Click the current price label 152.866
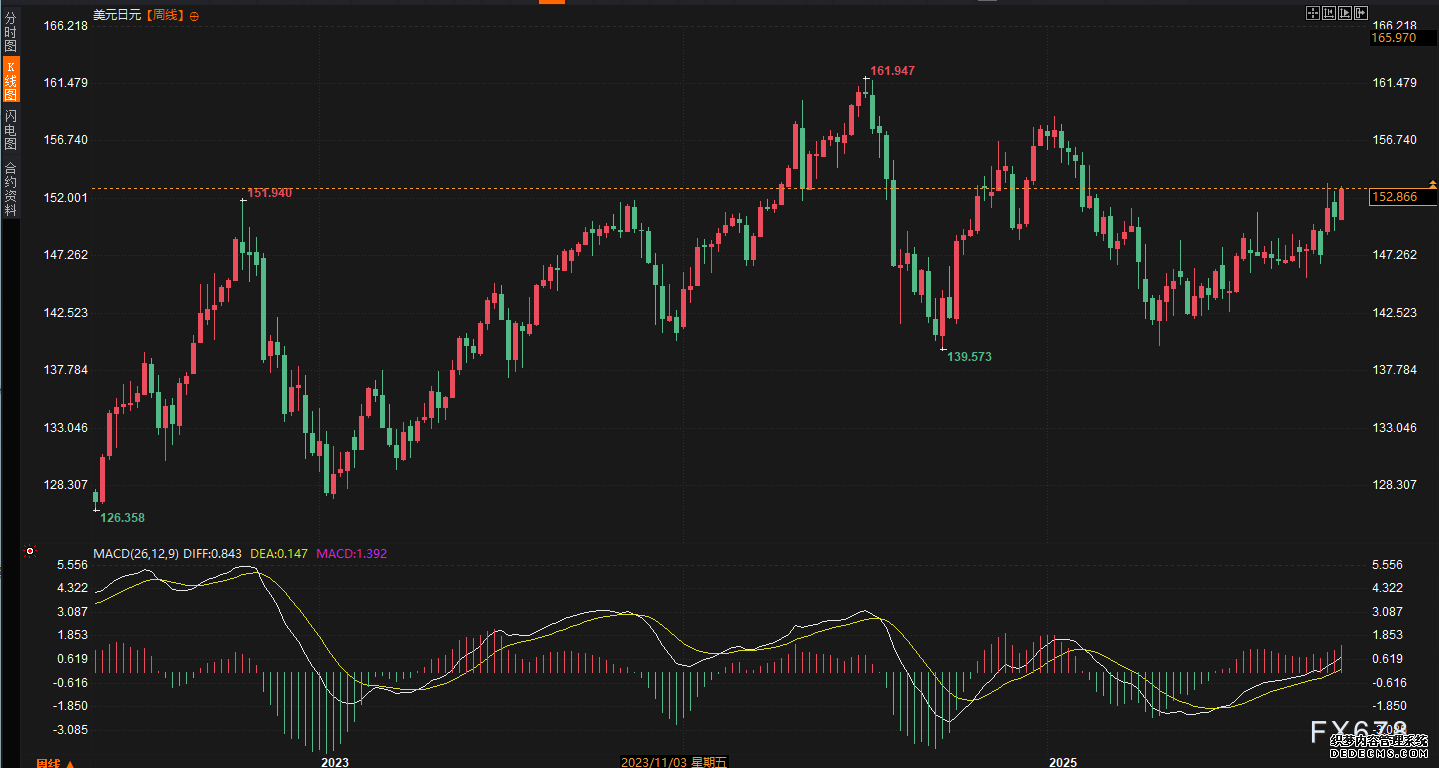The width and height of the screenshot is (1439, 768). 1394,197
